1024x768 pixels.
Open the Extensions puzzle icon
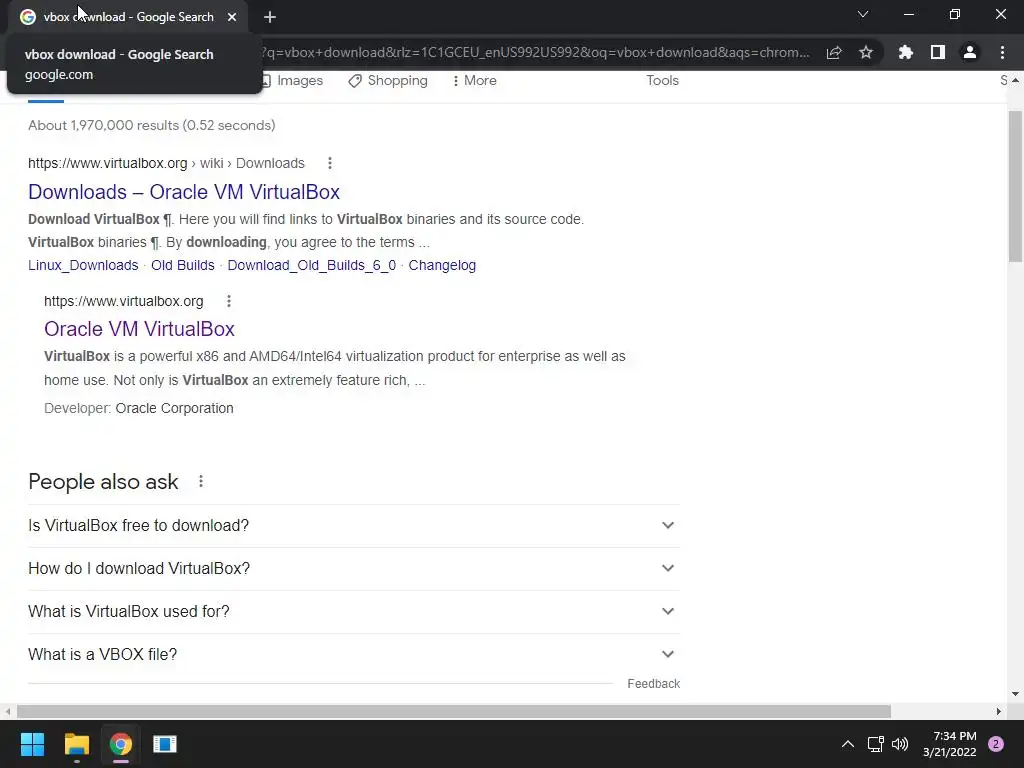click(905, 52)
